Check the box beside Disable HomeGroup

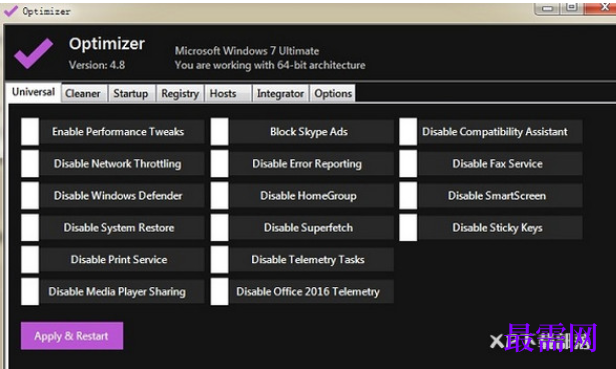point(219,195)
